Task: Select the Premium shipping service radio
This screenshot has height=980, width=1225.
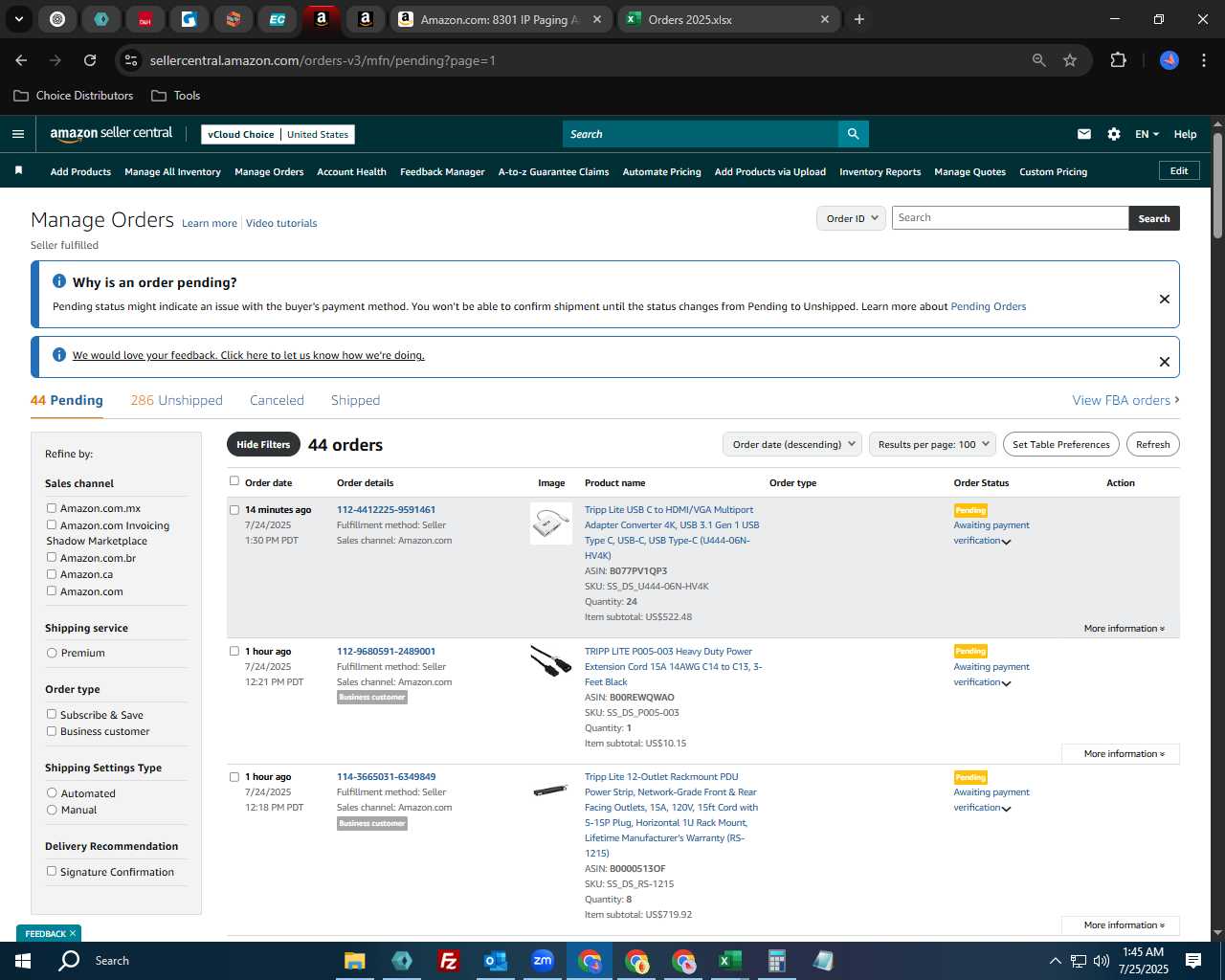Action: tap(52, 653)
